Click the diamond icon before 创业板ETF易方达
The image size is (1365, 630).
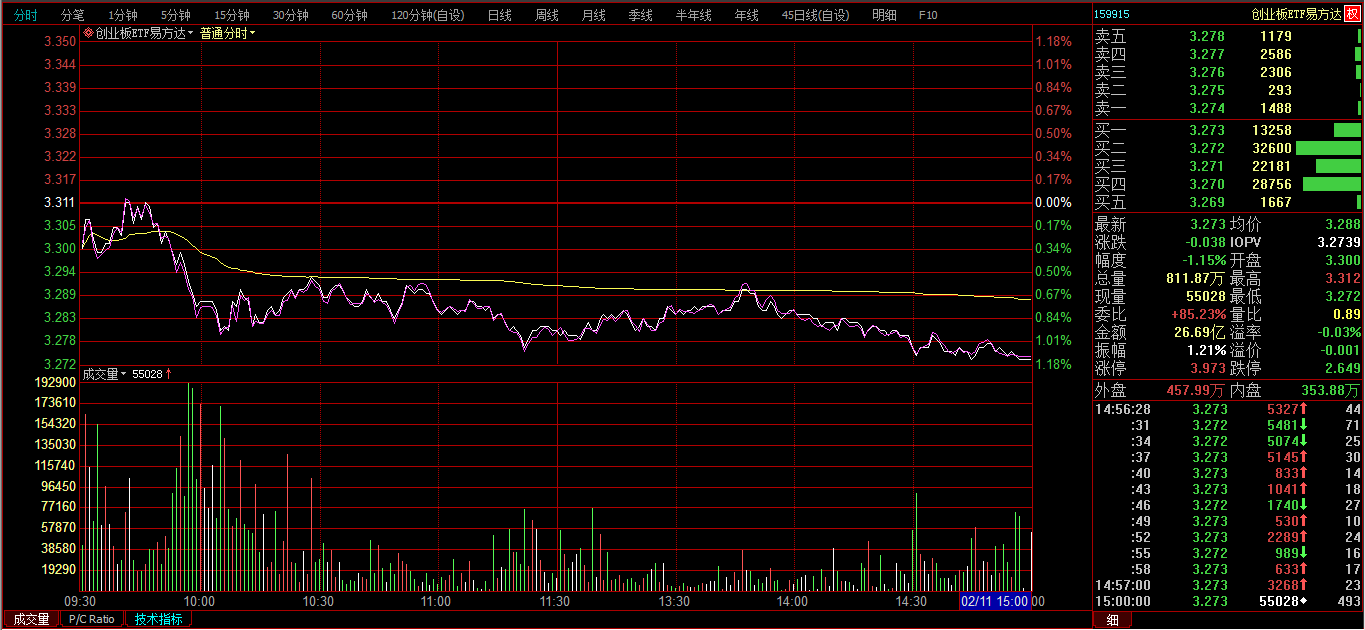click(x=88, y=33)
